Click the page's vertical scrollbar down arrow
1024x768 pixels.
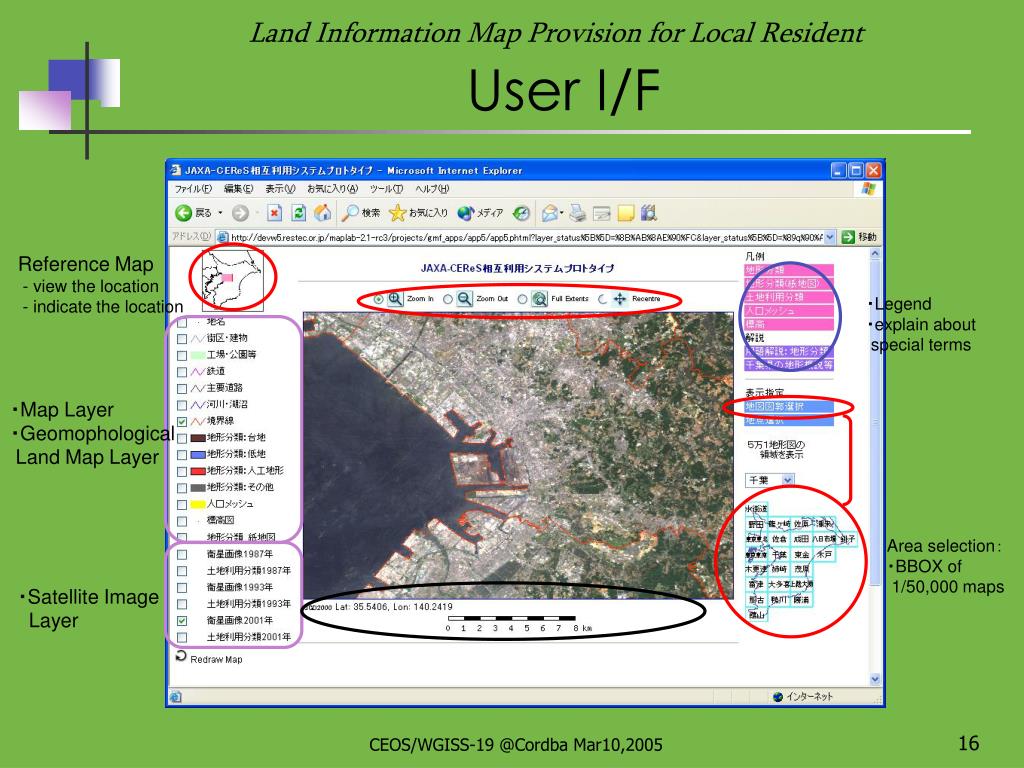coord(875,679)
